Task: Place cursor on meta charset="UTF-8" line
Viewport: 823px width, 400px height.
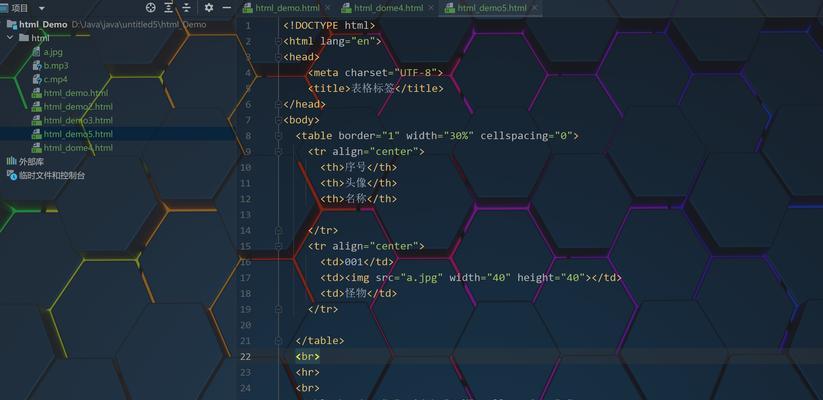Action: pos(376,72)
